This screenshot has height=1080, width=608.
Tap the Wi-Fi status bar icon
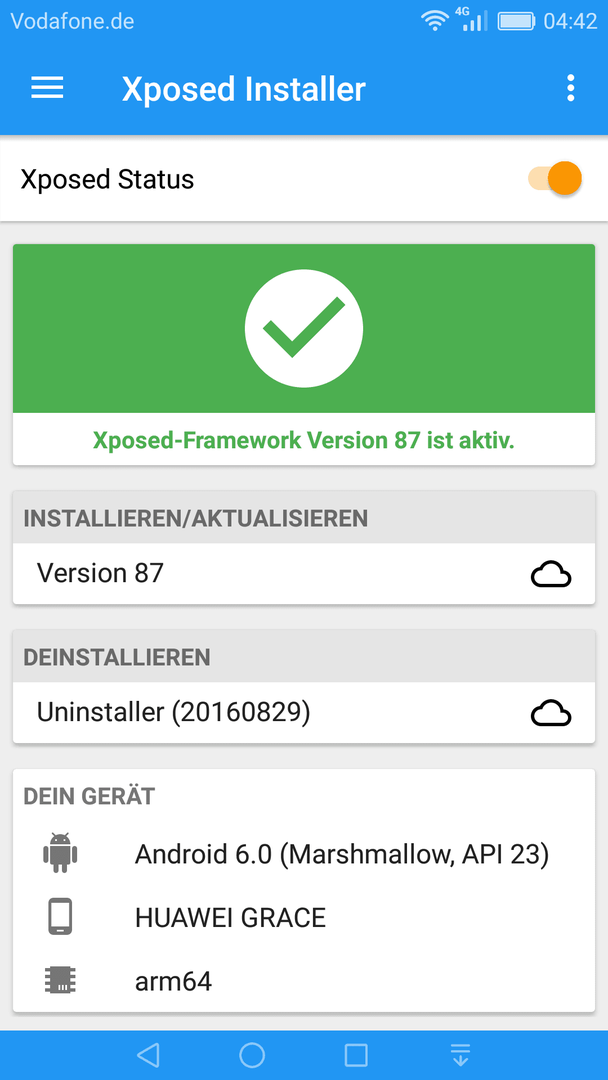tap(434, 21)
